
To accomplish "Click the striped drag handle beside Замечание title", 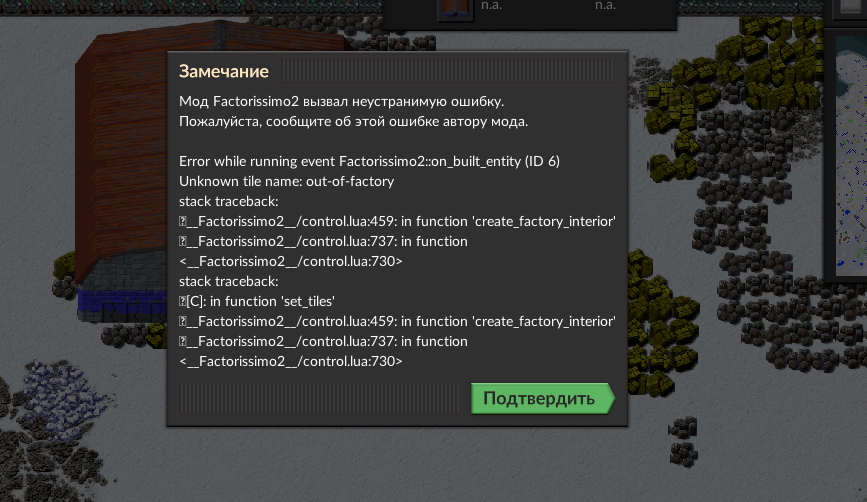I will pyautogui.click(x=448, y=71).
